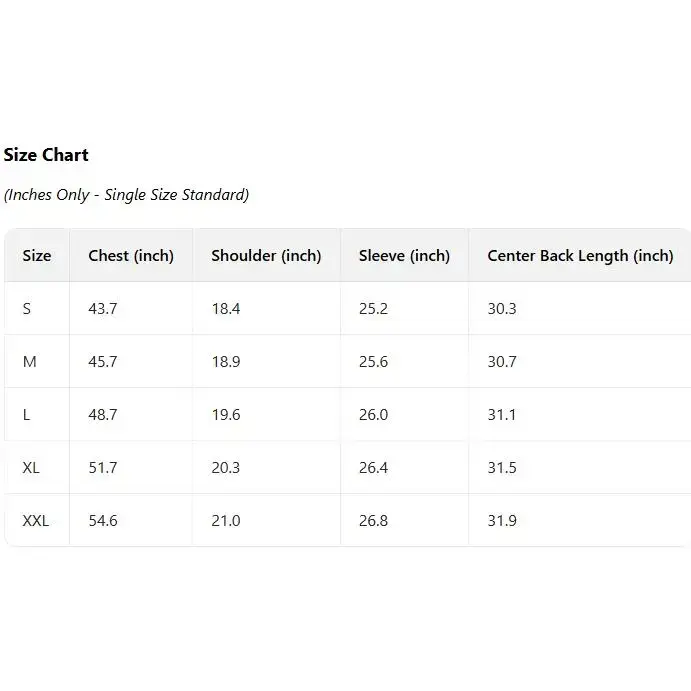Click the Shoulder (inch) column header
This screenshot has width=691, height=691.
pos(266,256)
